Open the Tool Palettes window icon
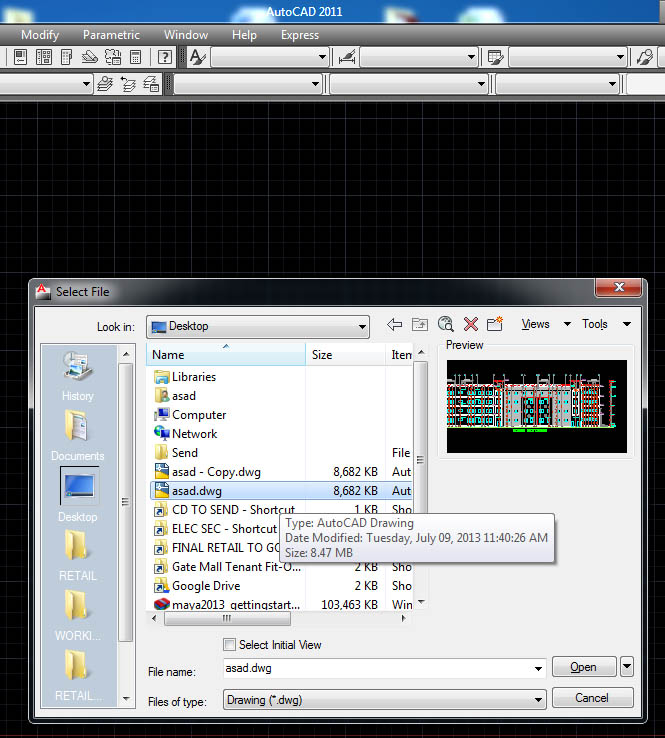The width and height of the screenshot is (665, 738). click(x=66, y=57)
